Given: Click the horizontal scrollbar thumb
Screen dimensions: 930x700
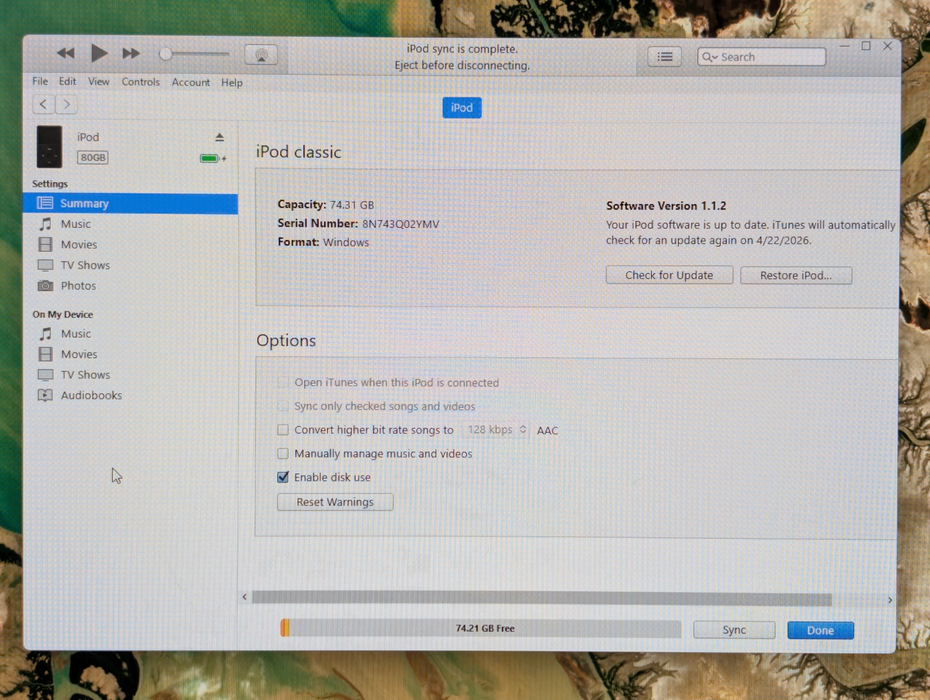Looking at the screenshot, I should (x=542, y=599).
